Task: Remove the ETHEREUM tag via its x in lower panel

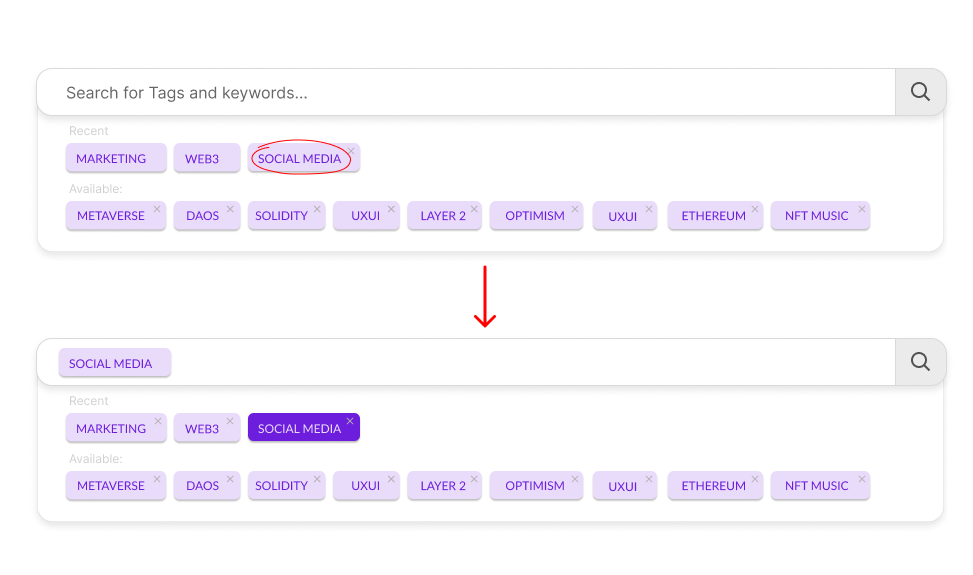Action: click(755, 479)
